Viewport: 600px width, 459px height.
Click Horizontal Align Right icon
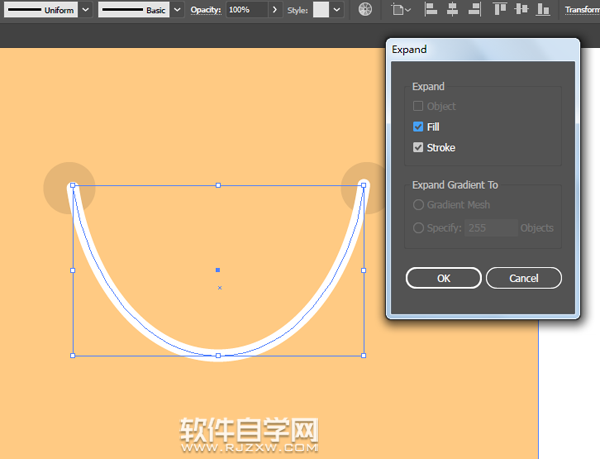(475, 9)
